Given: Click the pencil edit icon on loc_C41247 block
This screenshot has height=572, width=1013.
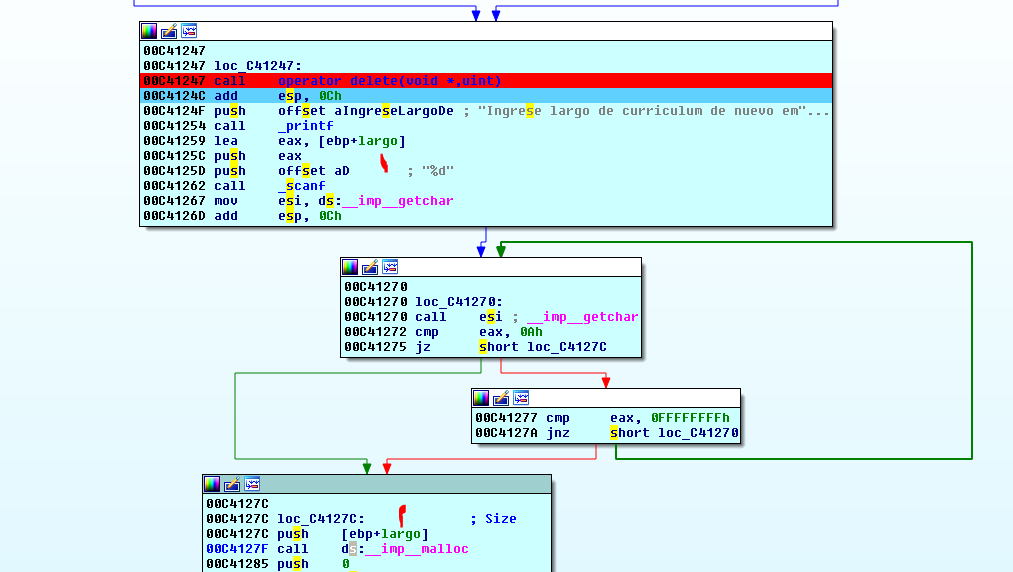Looking at the screenshot, I should (x=169, y=31).
